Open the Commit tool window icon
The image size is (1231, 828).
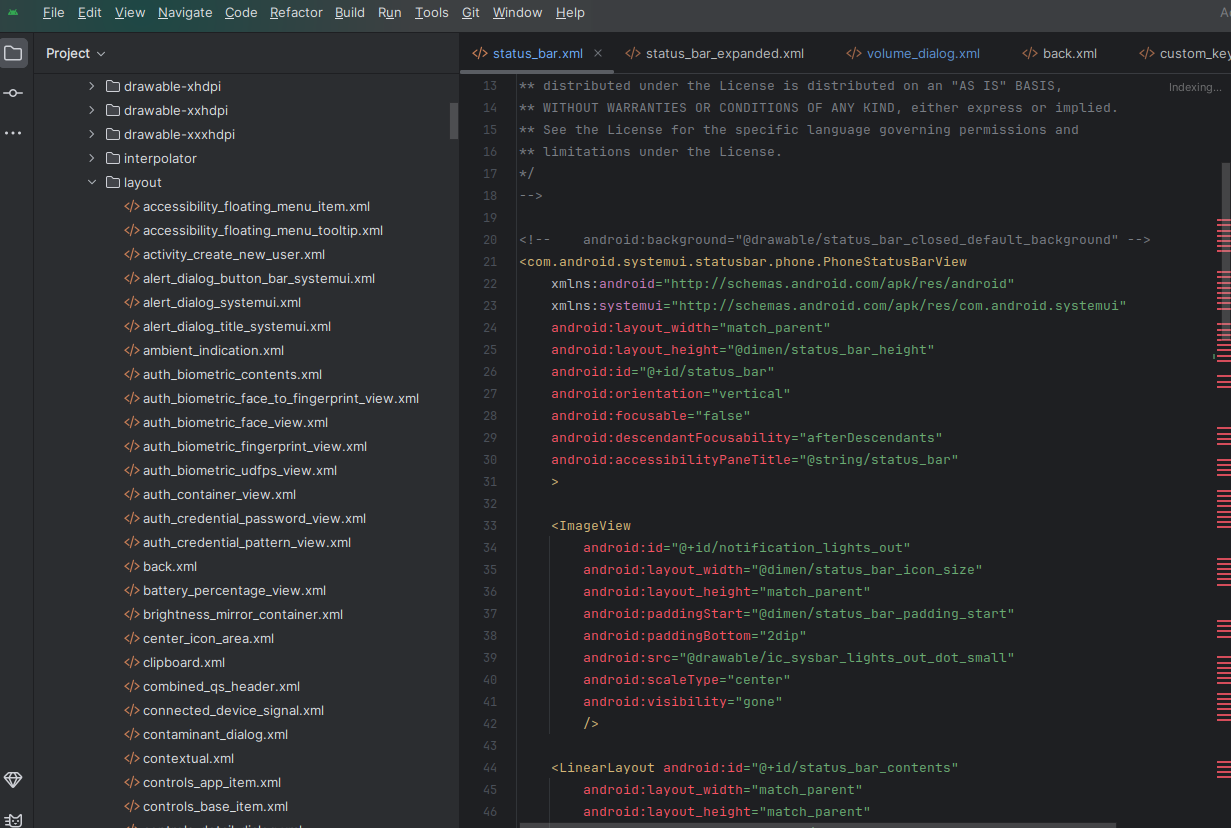[14, 92]
